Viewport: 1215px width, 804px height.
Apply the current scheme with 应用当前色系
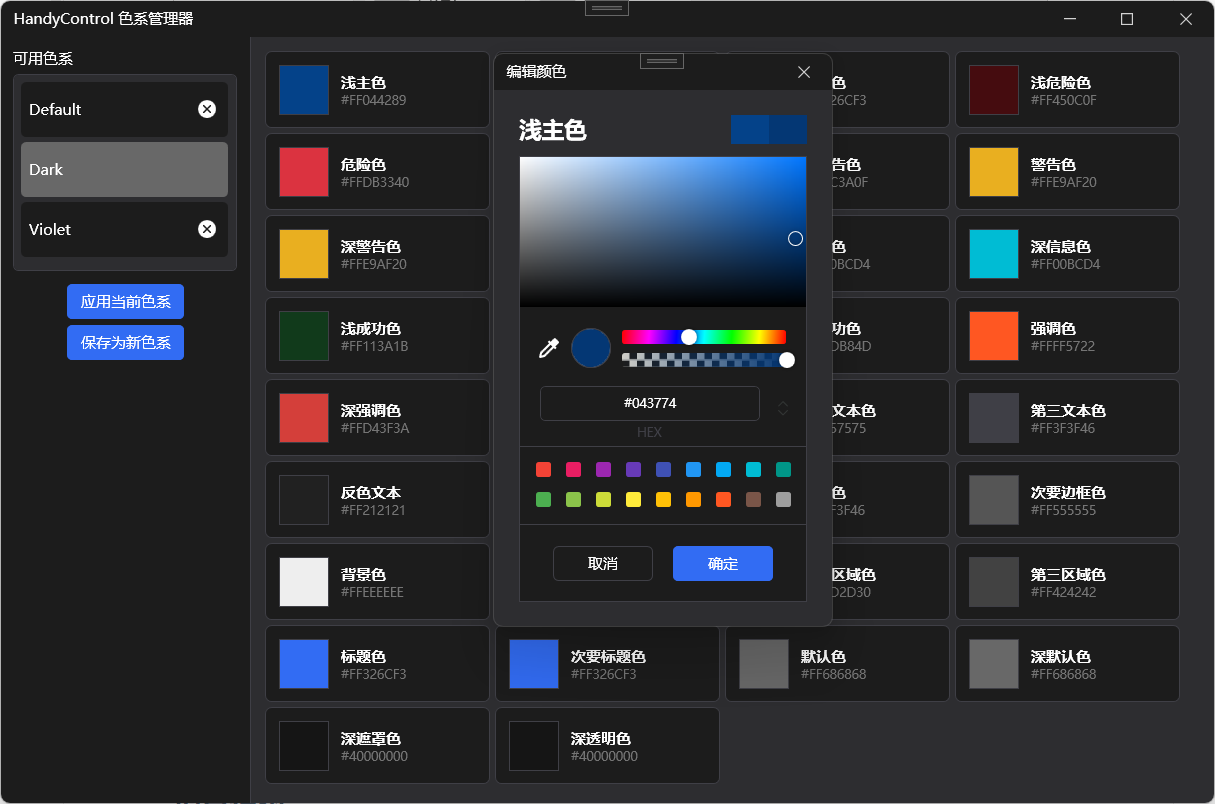point(125,301)
